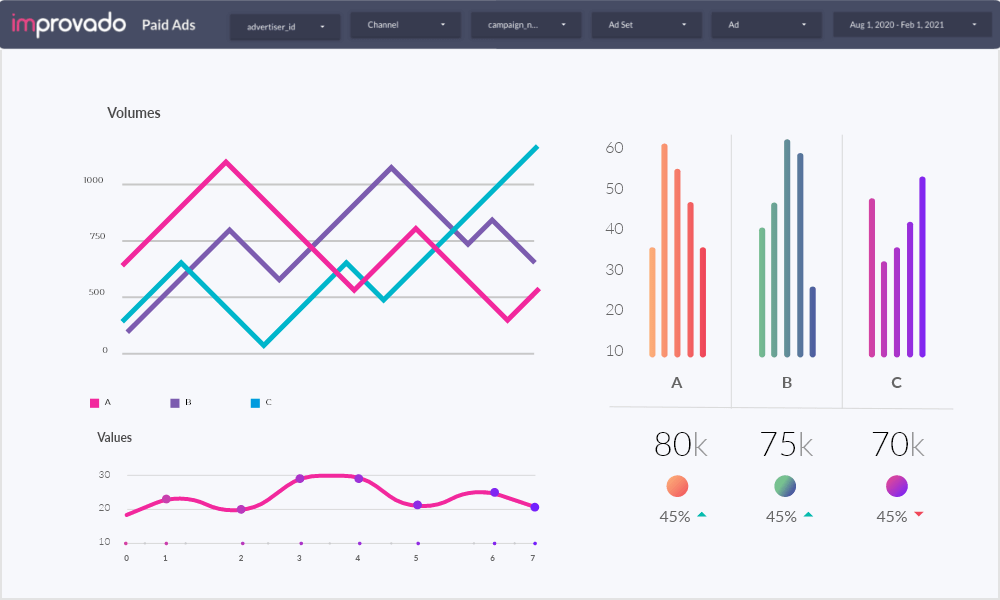
Task: Select the 80k metric value
Action: [681, 444]
